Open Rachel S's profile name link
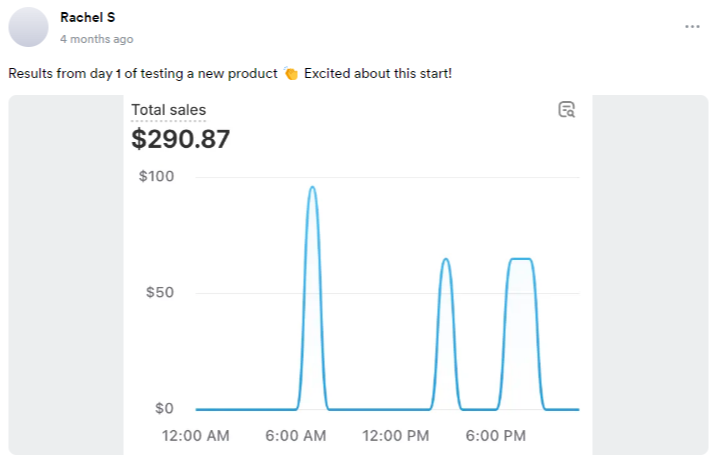715x460 pixels. point(87,17)
